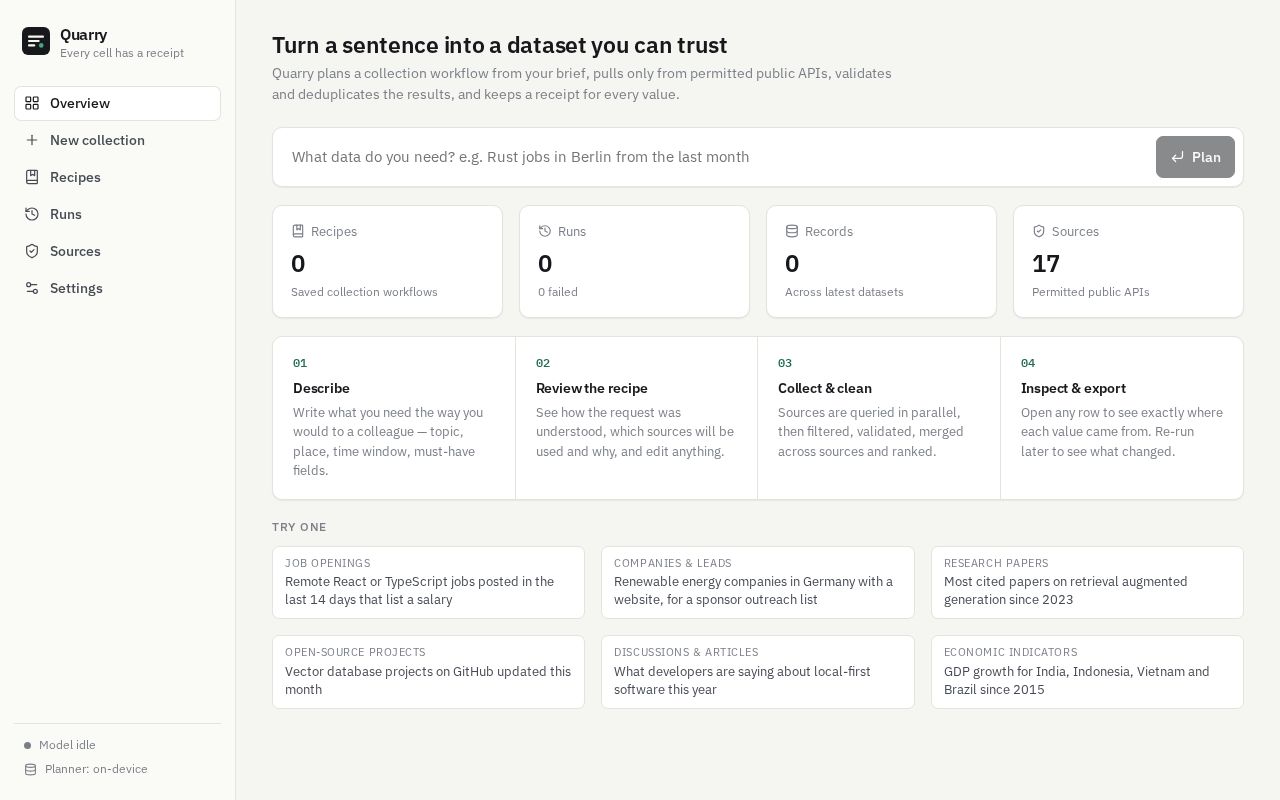Click the Plan button
1280x800 pixels.
1195,157
